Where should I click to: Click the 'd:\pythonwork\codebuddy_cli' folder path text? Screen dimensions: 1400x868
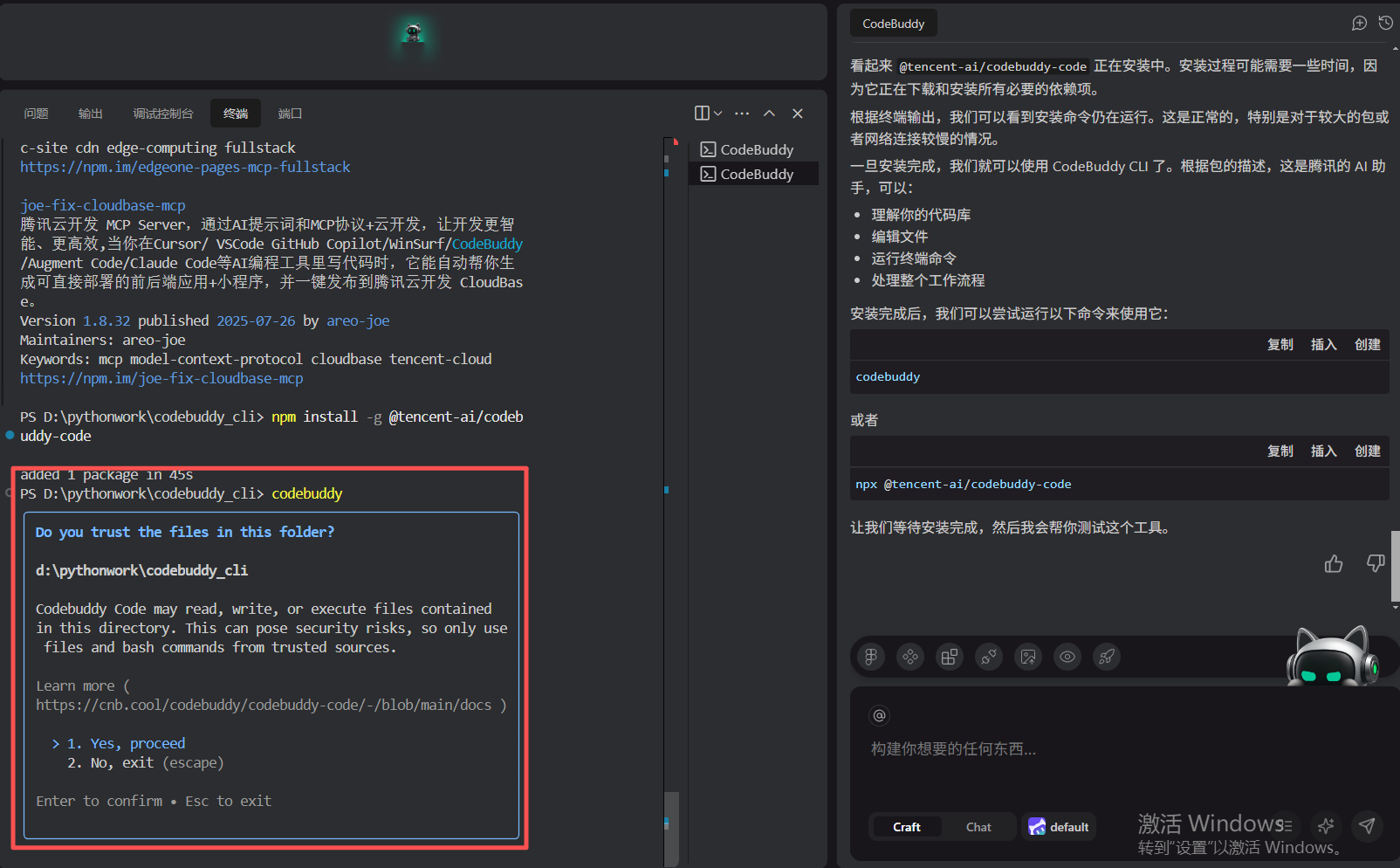(x=142, y=570)
